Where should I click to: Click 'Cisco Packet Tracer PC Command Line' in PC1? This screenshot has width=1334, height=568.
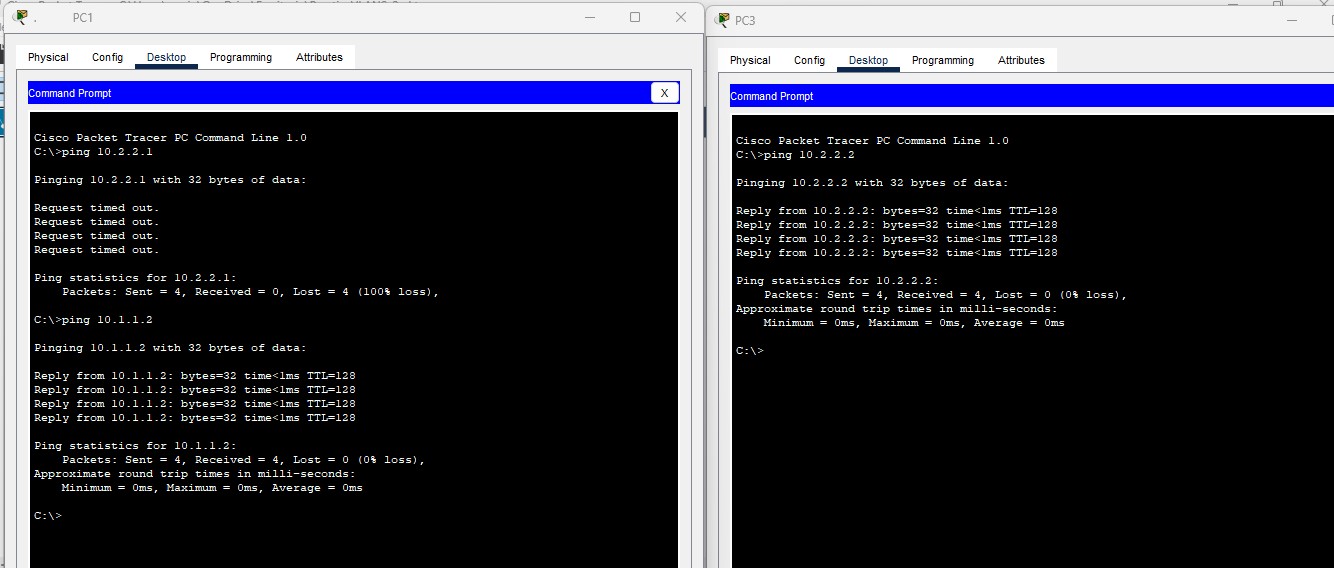pyautogui.click(x=170, y=138)
